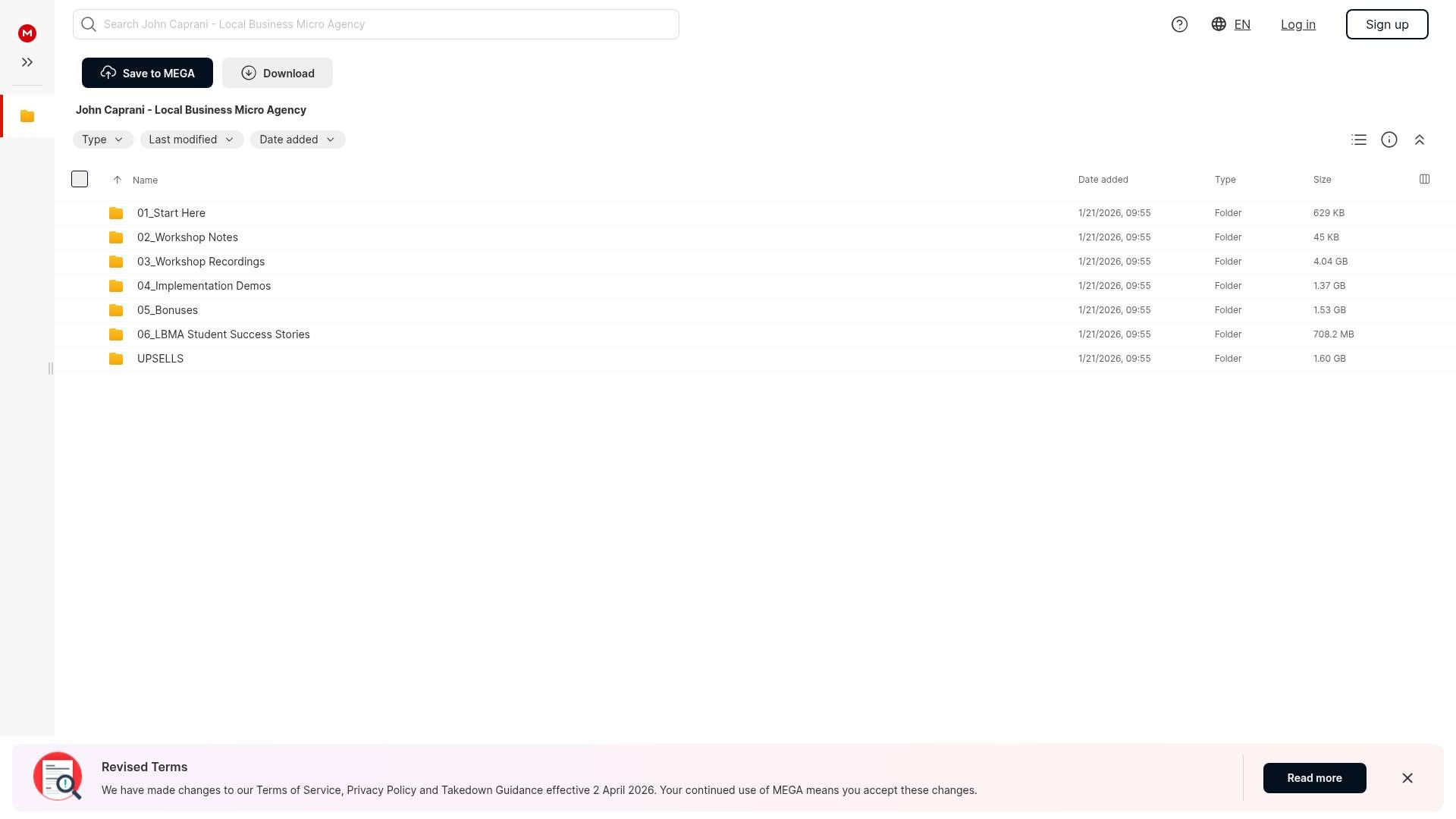Screen dimensions: 1456x819
Task: Click the Log in link
Action: pos(1298,24)
